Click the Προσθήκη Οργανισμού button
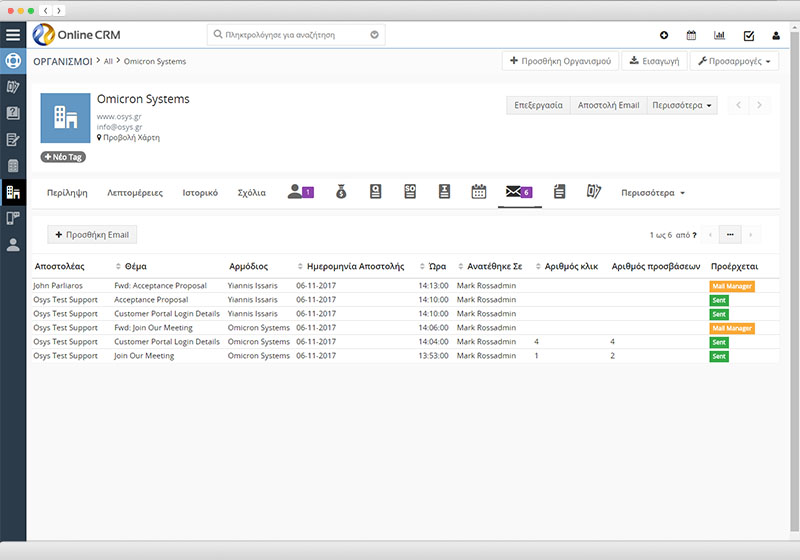 pyautogui.click(x=560, y=61)
